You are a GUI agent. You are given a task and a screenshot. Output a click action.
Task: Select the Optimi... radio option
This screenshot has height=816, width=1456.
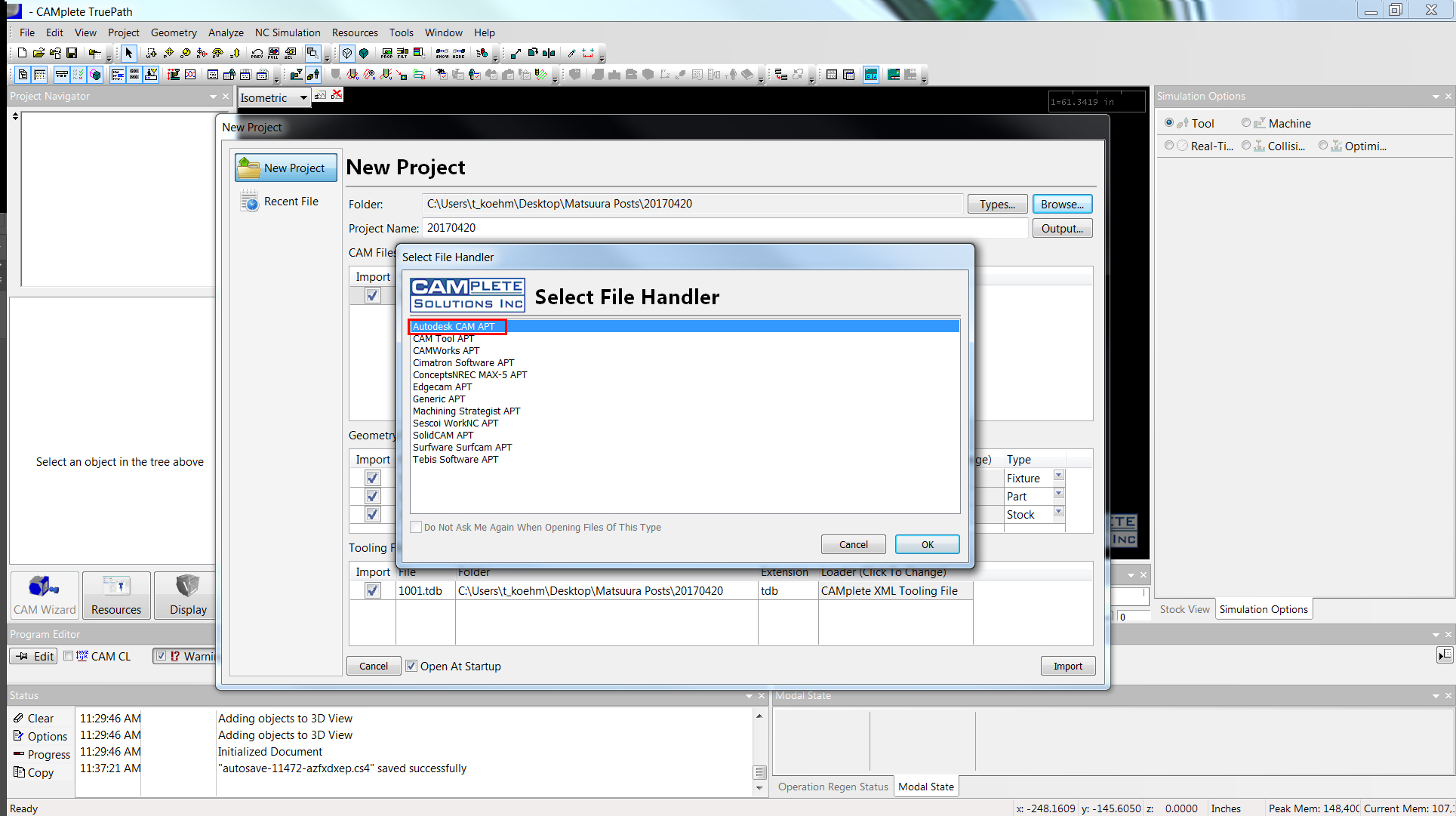click(1323, 146)
